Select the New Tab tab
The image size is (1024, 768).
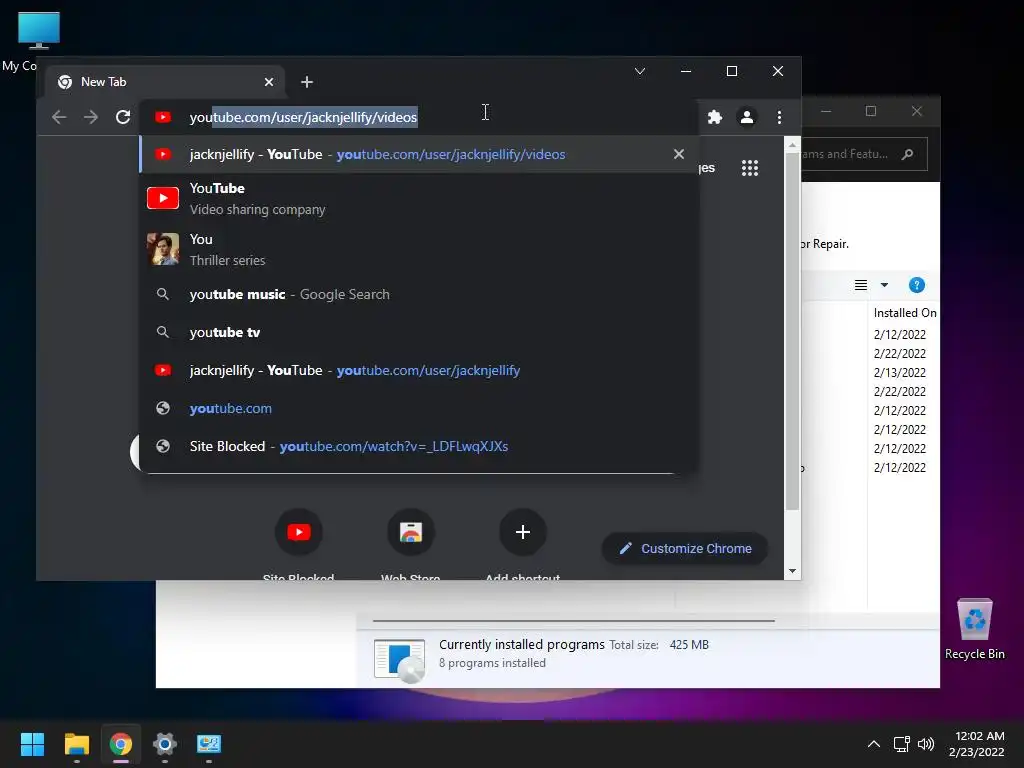166,82
